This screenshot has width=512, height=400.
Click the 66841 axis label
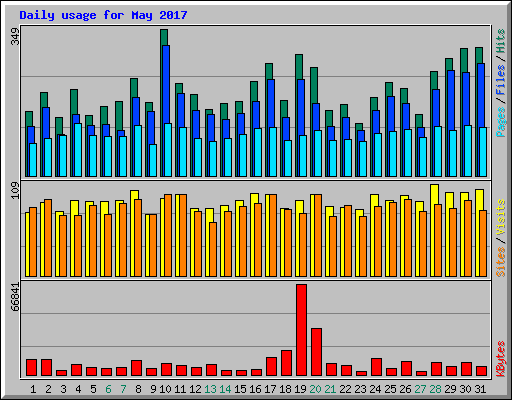[x=15, y=297]
